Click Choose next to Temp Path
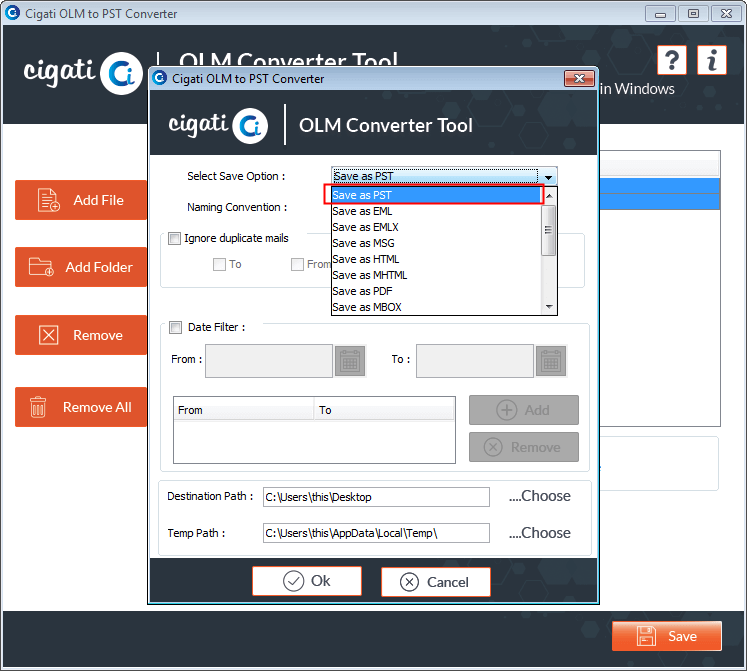Image resolution: width=747 pixels, height=671 pixels. coord(540,532)
